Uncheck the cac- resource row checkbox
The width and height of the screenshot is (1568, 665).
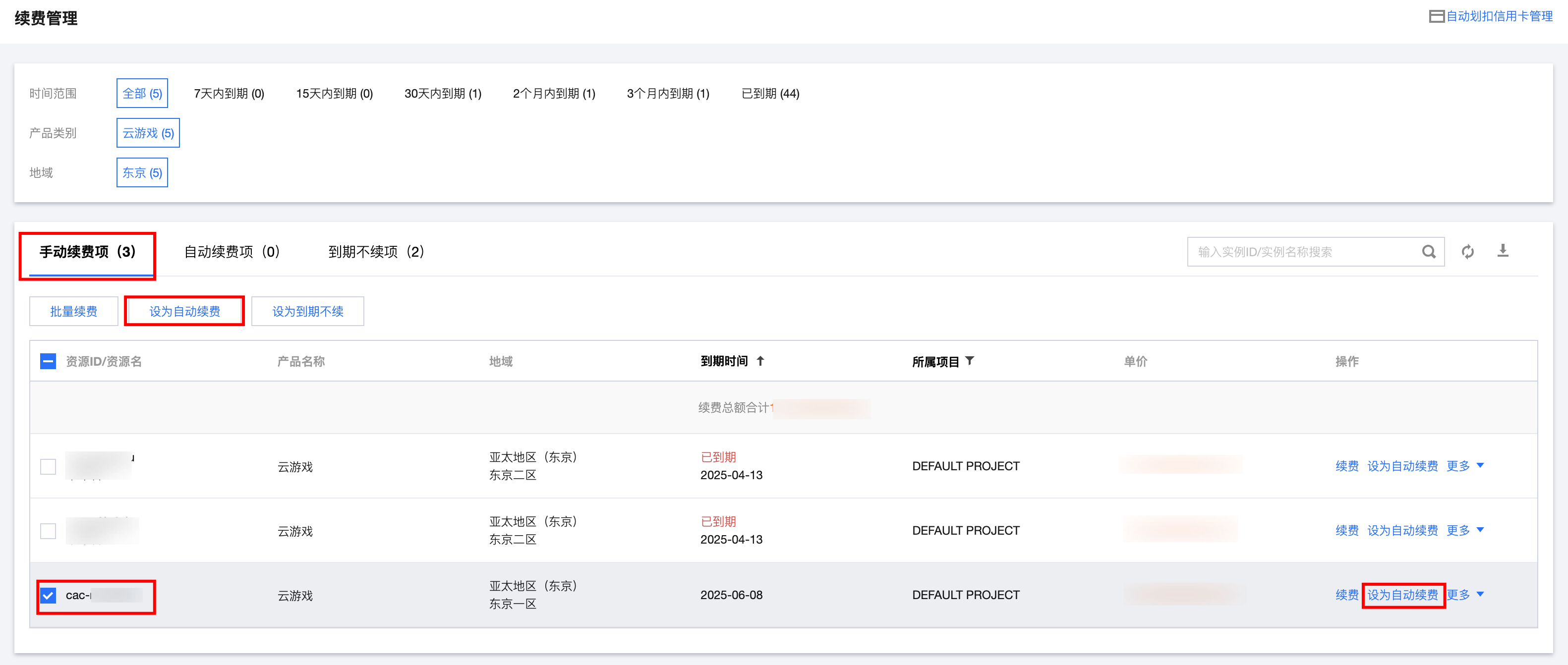(x=48, y=595)
